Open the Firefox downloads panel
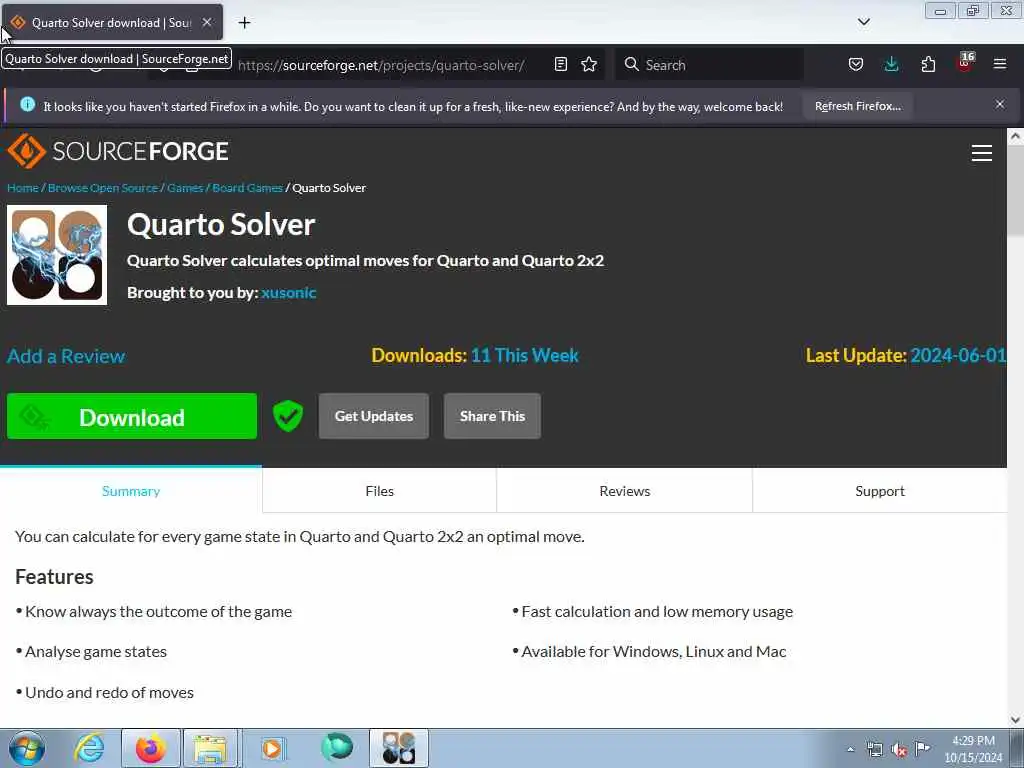Screen dimensions: 1024x768 click(891, 65)
